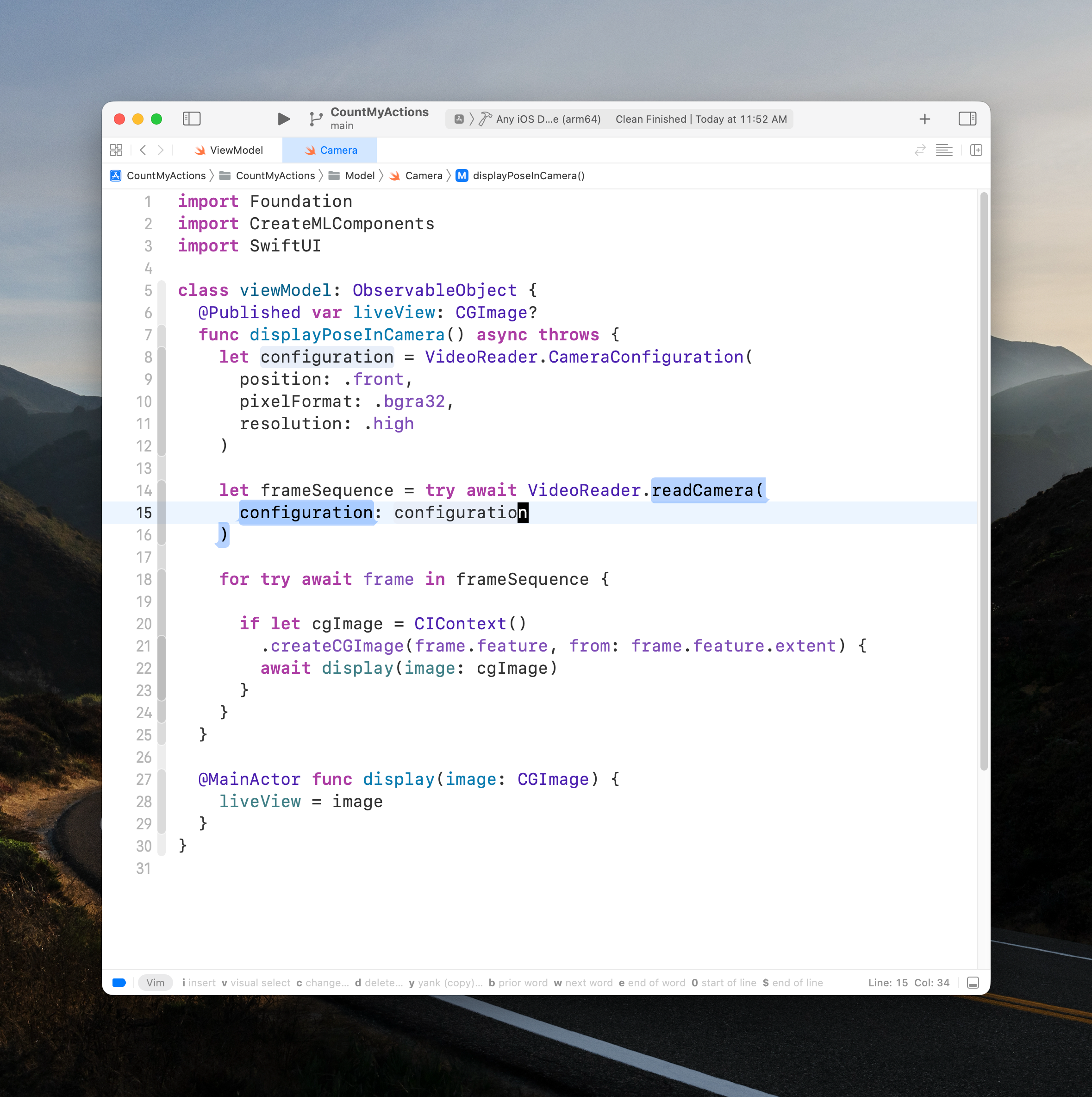
Task: Toggle the debug area at bottom right
Action: 972,983
